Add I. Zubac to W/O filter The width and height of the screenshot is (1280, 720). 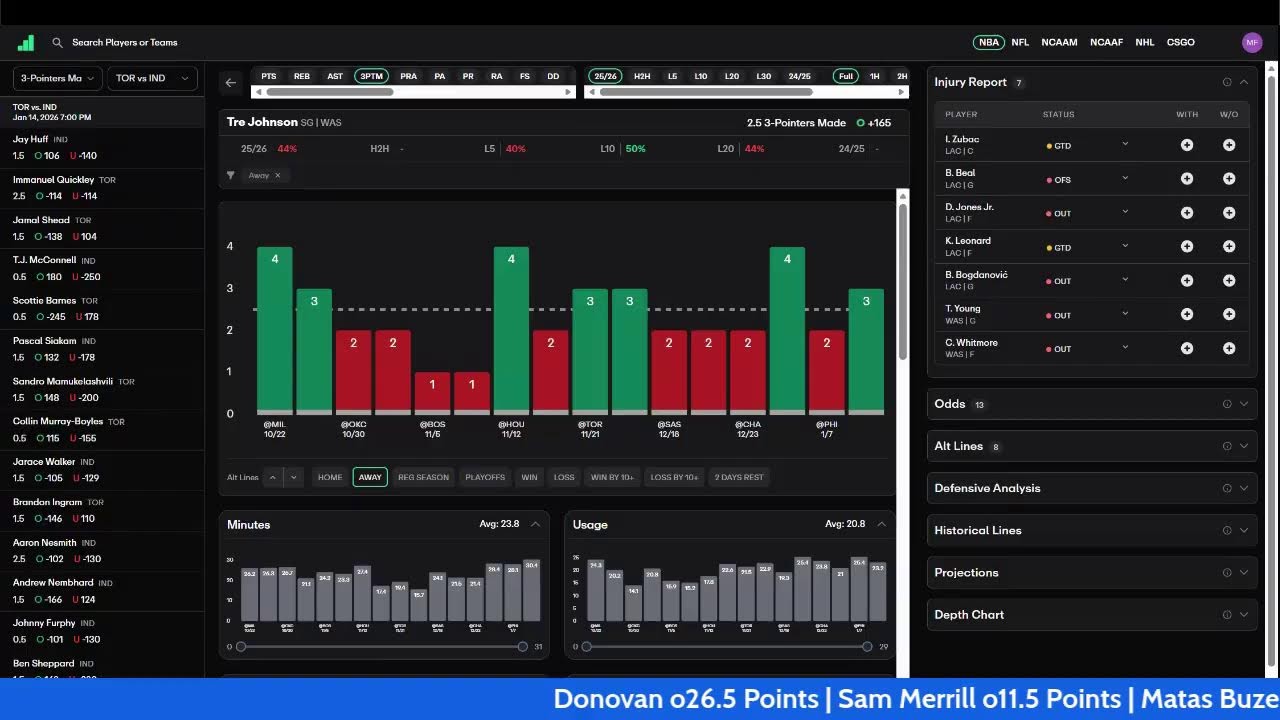tap(1229, 145)
